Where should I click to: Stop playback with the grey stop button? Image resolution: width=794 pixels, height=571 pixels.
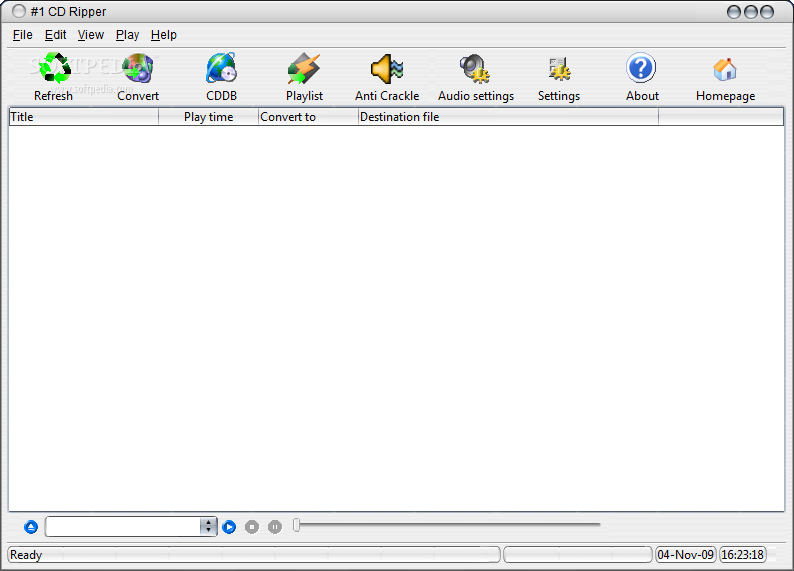[252, 527]
